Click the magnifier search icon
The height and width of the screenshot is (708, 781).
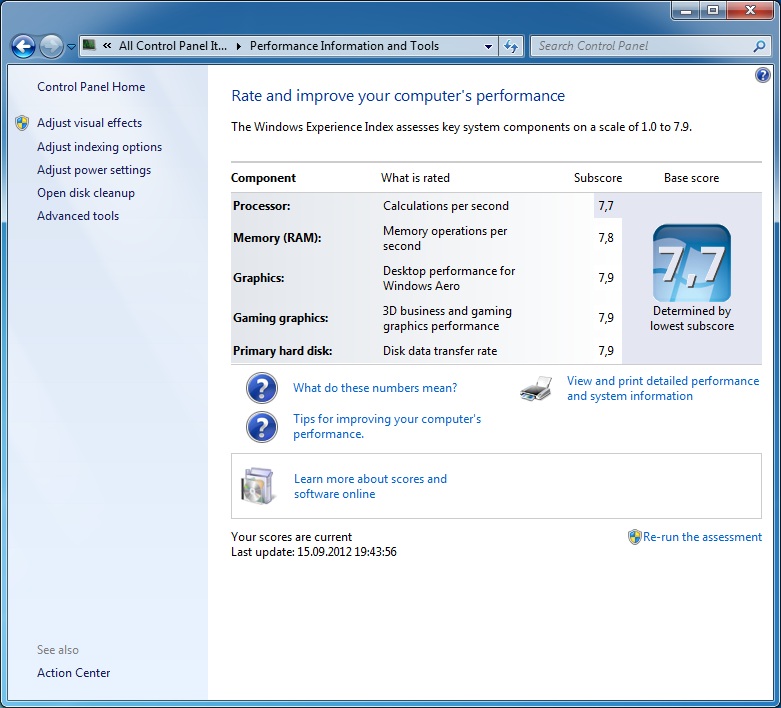pos(760,46)
